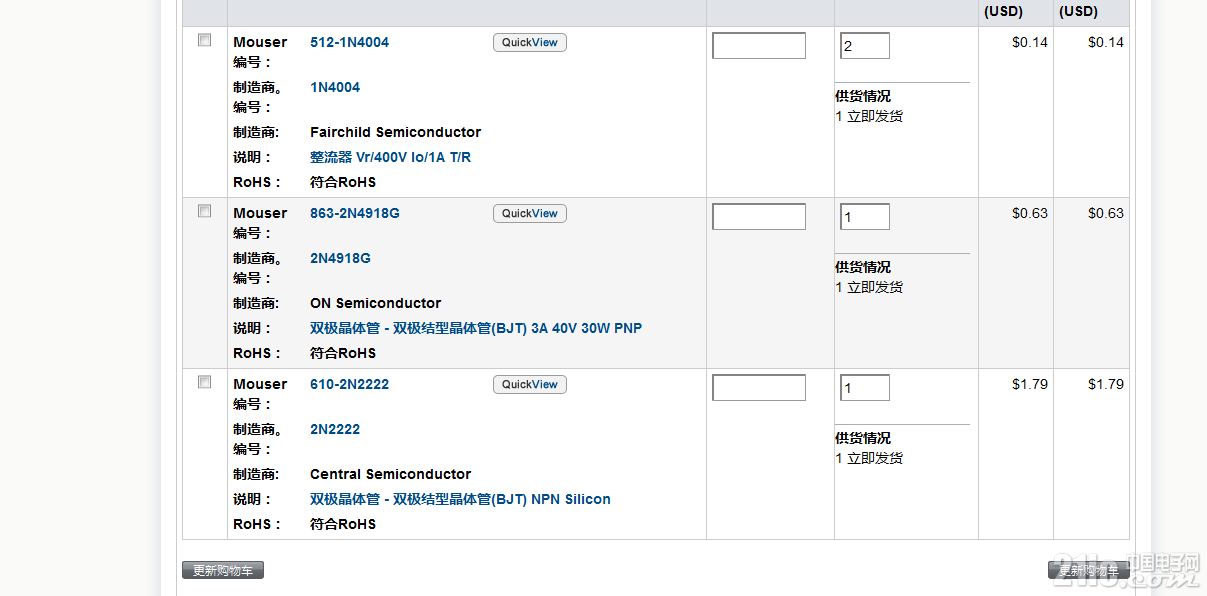Open the PNP 3A 40V 30W description link

(476, 329)
